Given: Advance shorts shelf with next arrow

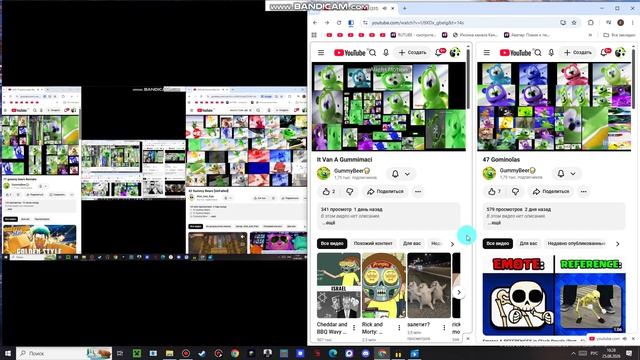Looking at the screenshot, I should [459, 292].
